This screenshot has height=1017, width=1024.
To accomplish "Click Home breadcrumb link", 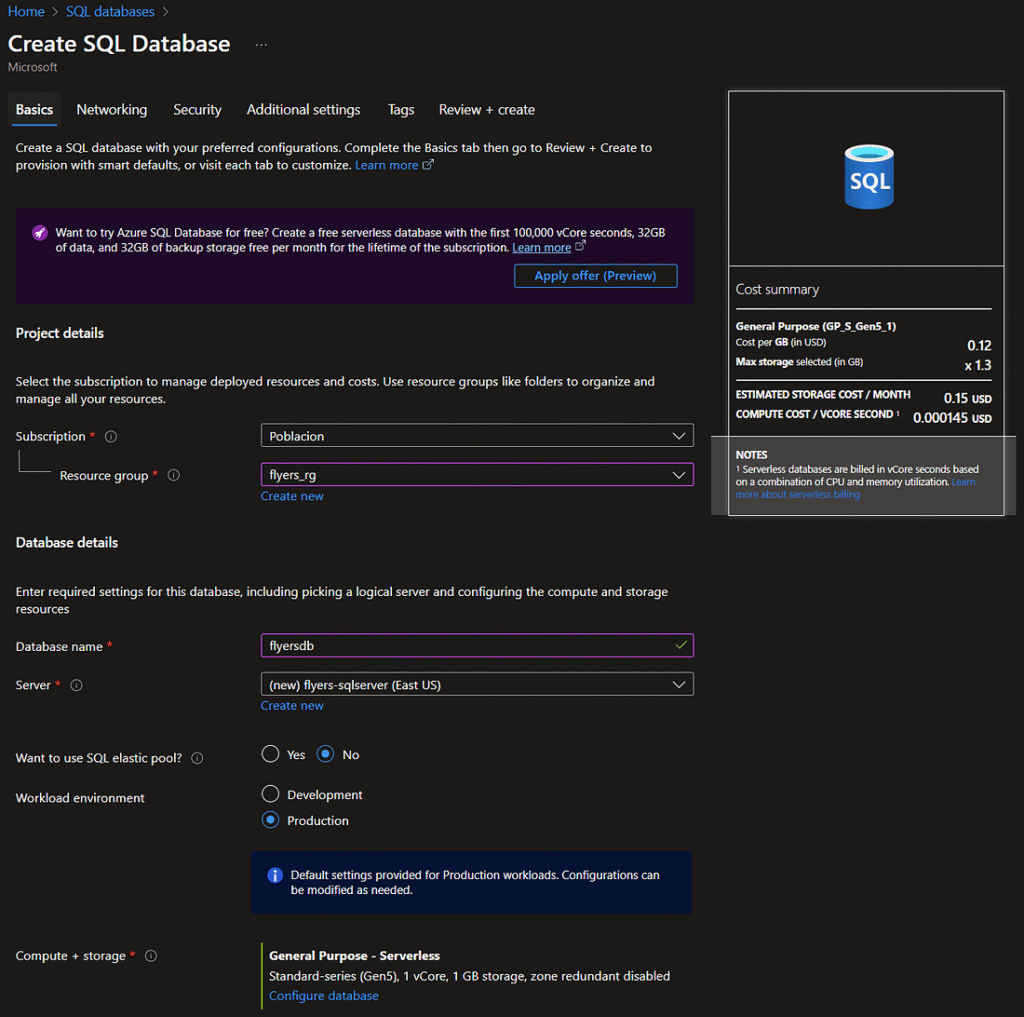I will click(x=26, y=12).
